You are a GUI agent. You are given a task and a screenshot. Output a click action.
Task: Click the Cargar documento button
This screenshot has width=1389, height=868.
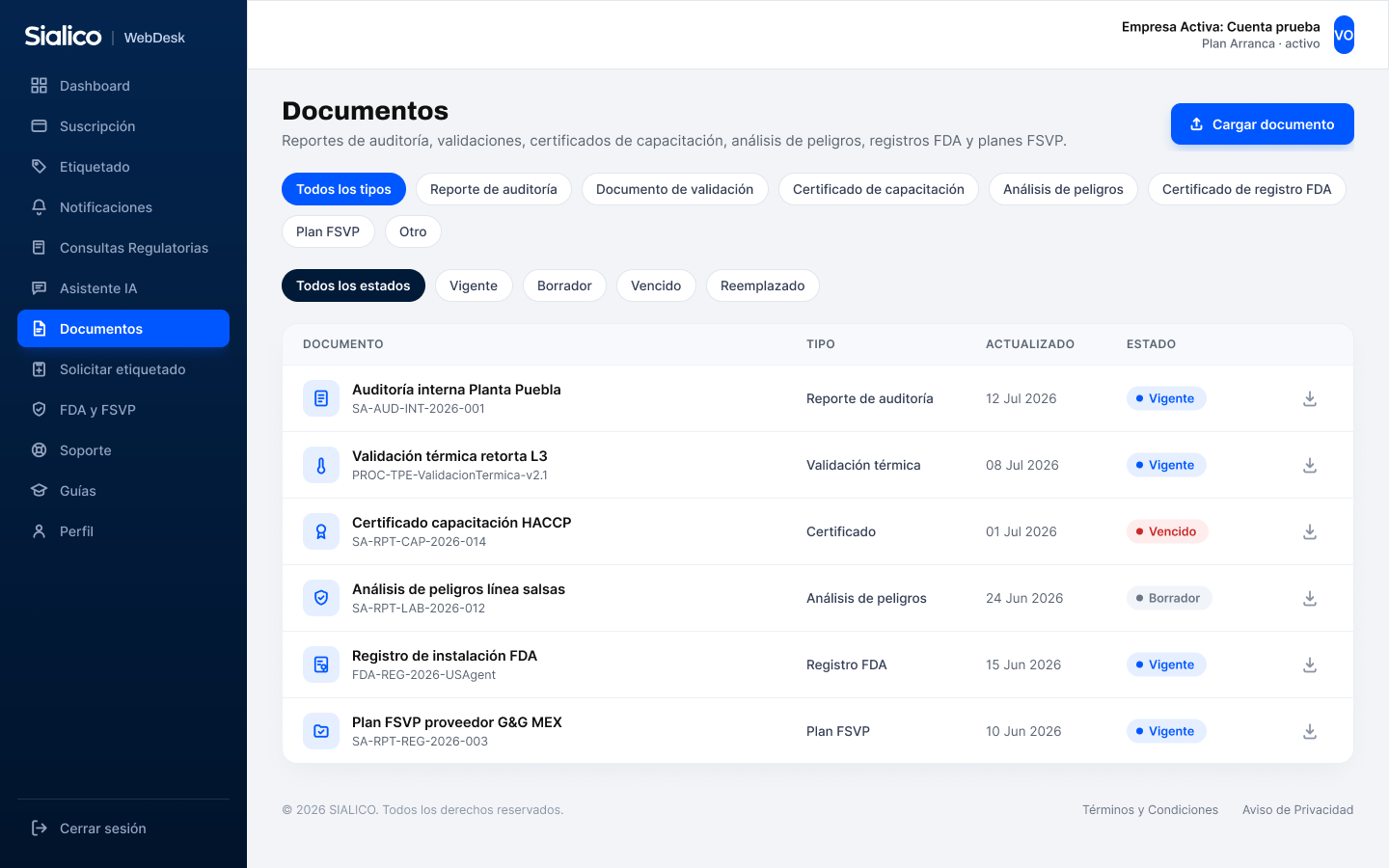point(1262,124)
